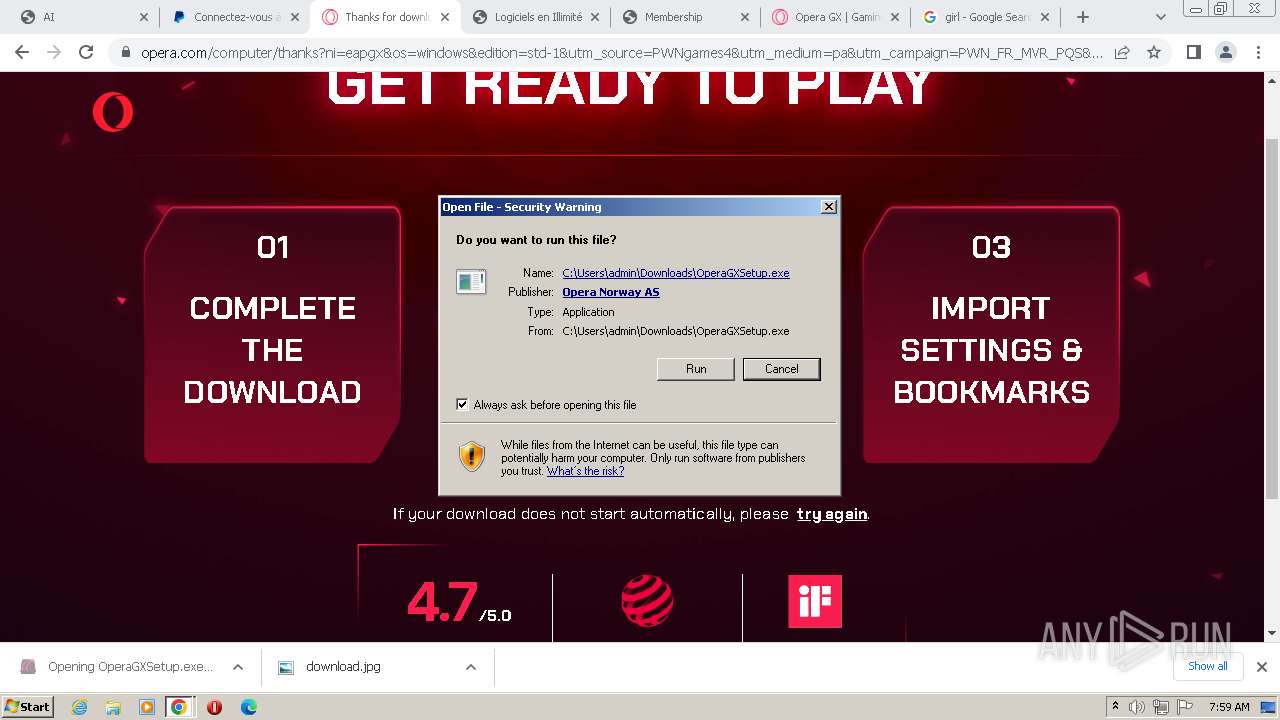Open the Opera Norway AS publisher link
Screen dimensions: 1280x720
tap(610, 292)
